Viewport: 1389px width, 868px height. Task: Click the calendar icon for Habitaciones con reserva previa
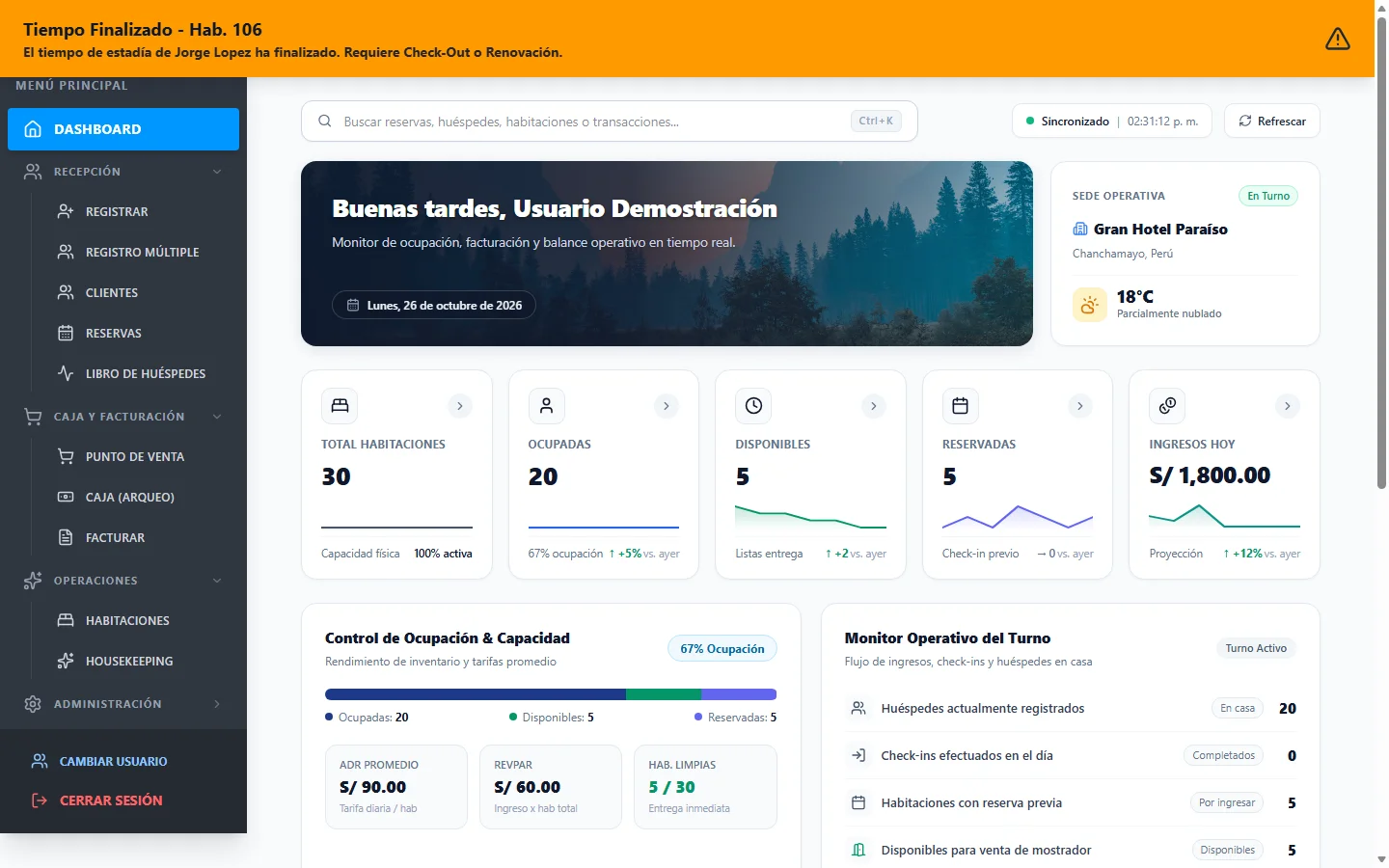[x=858, y=802]
